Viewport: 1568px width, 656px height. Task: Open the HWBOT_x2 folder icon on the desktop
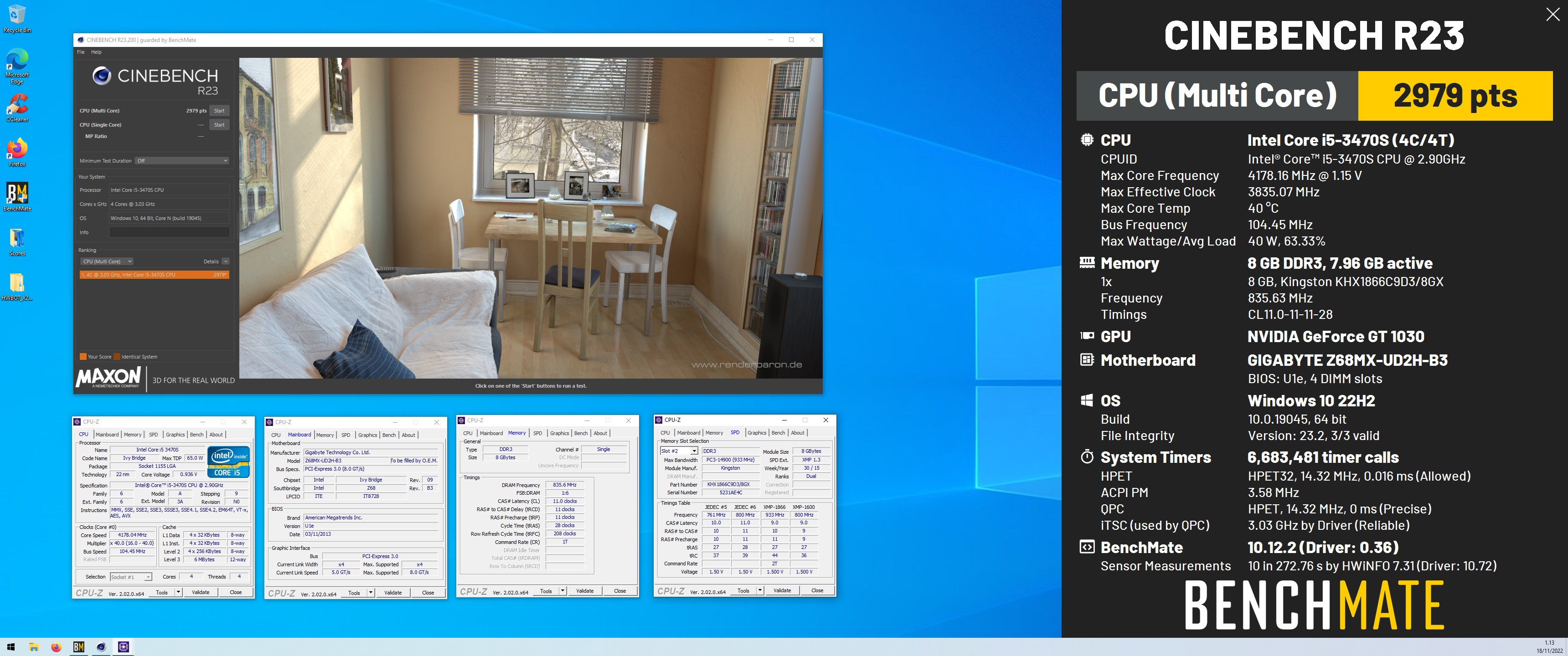(x=17, y=286)
